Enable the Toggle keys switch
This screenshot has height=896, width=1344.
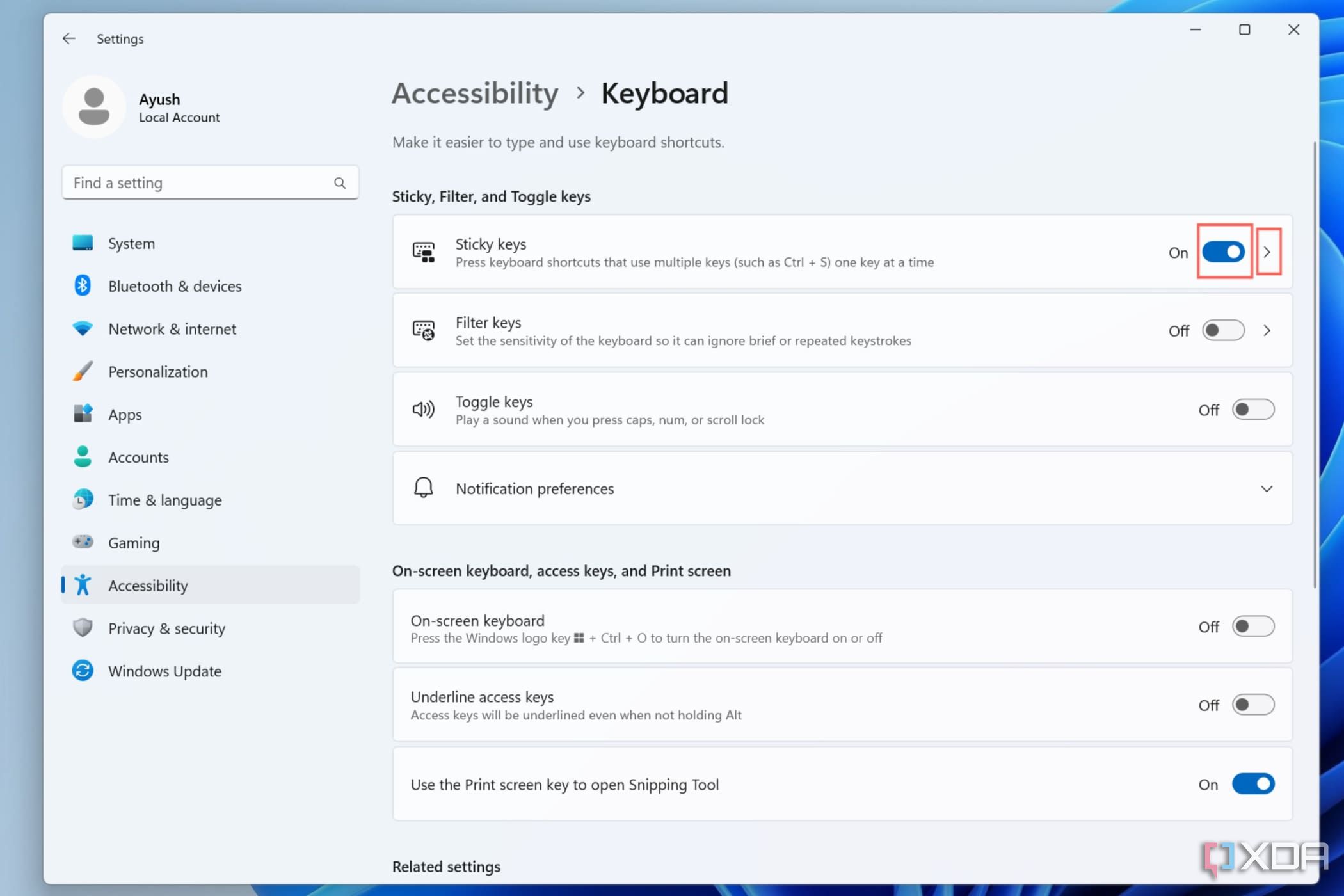1253,410
